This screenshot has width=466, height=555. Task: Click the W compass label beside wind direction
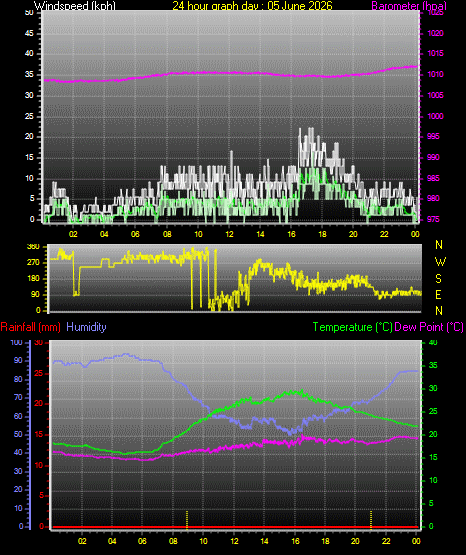[x=440, y=262]
